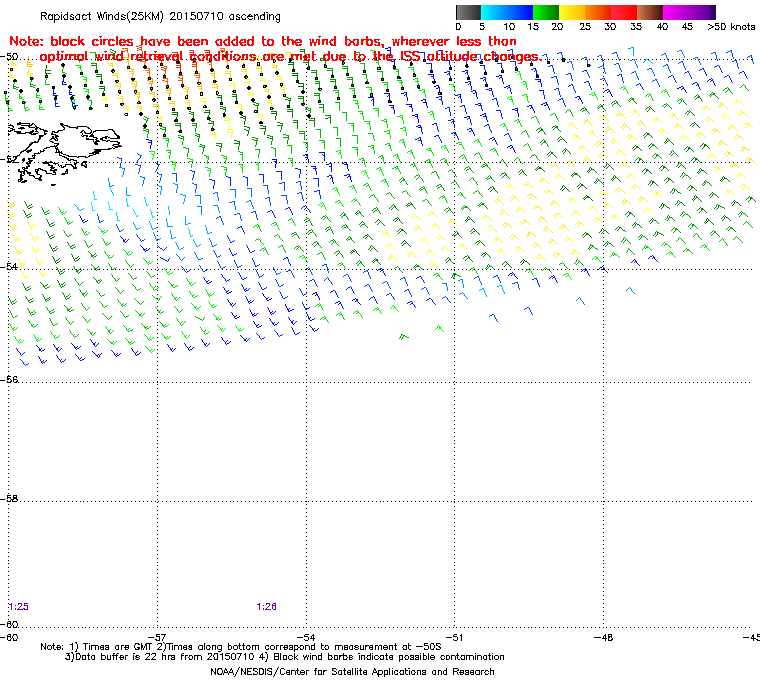Click the '1:25' purple time label
Screen dimensions: 760x688
coord(18,607)
